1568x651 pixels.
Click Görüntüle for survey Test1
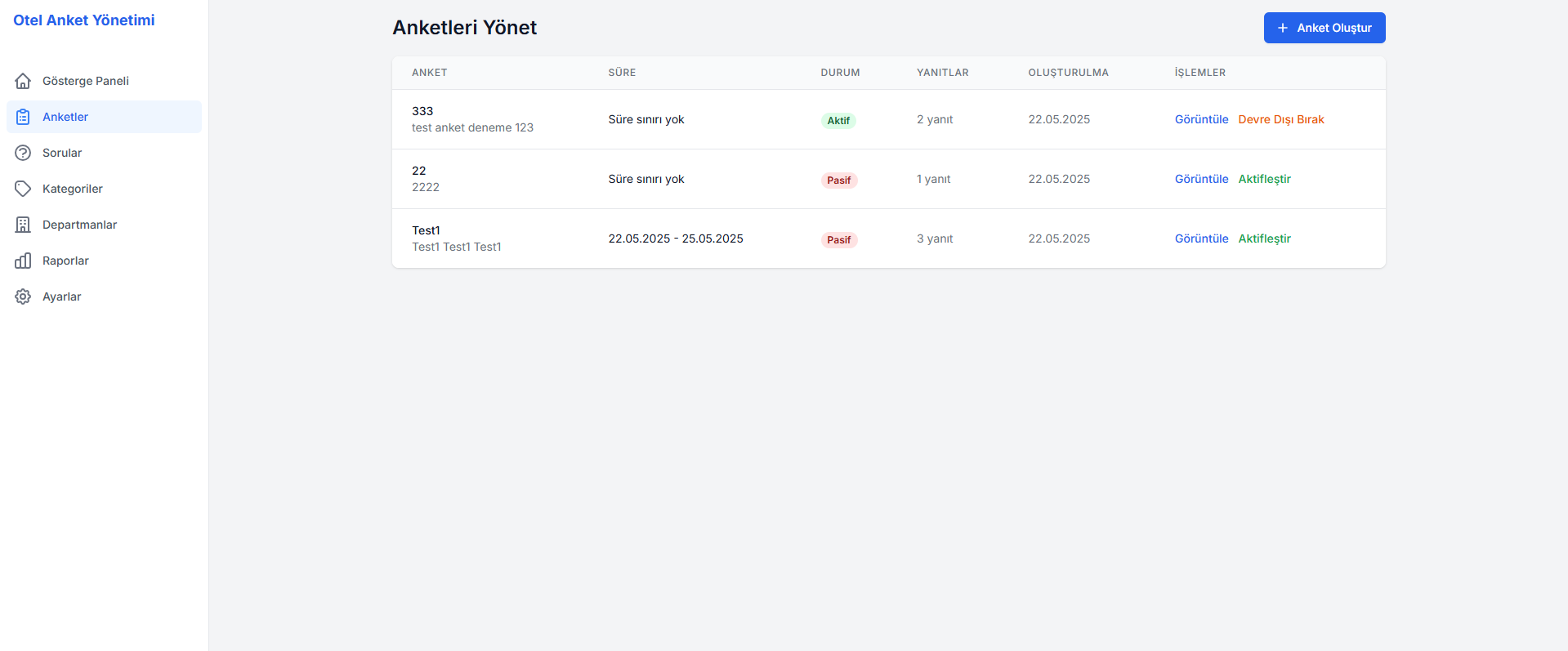click(x=1201, y=239)
